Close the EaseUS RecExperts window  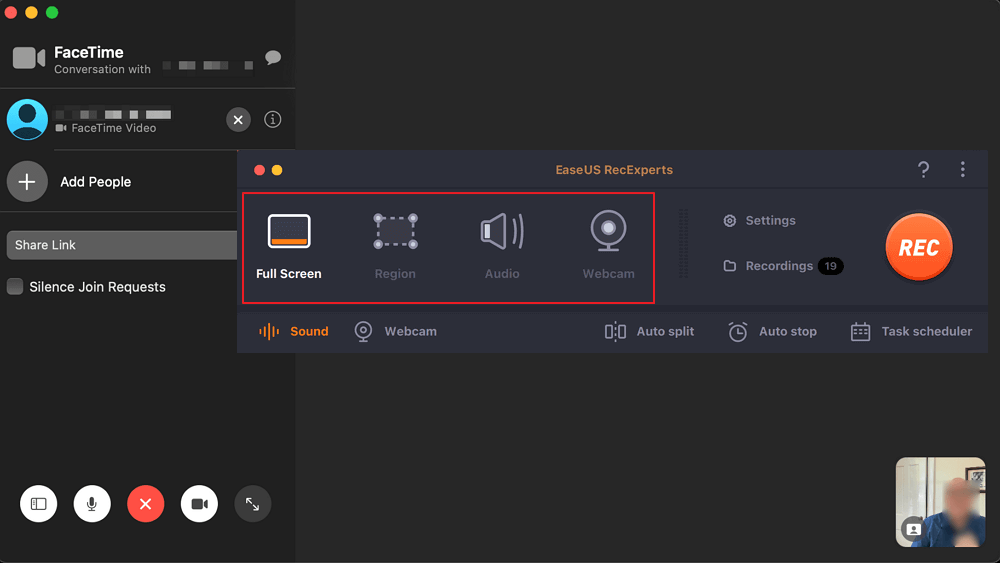tap(259, 170)
